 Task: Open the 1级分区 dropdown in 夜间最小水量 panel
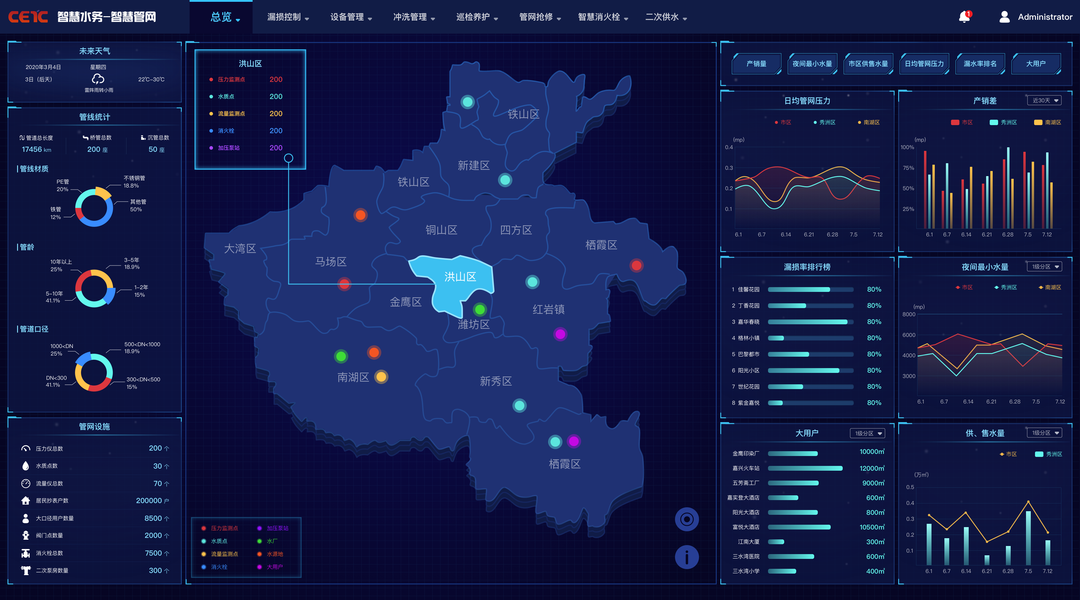pyautogui.click(x=1044, y=267)
